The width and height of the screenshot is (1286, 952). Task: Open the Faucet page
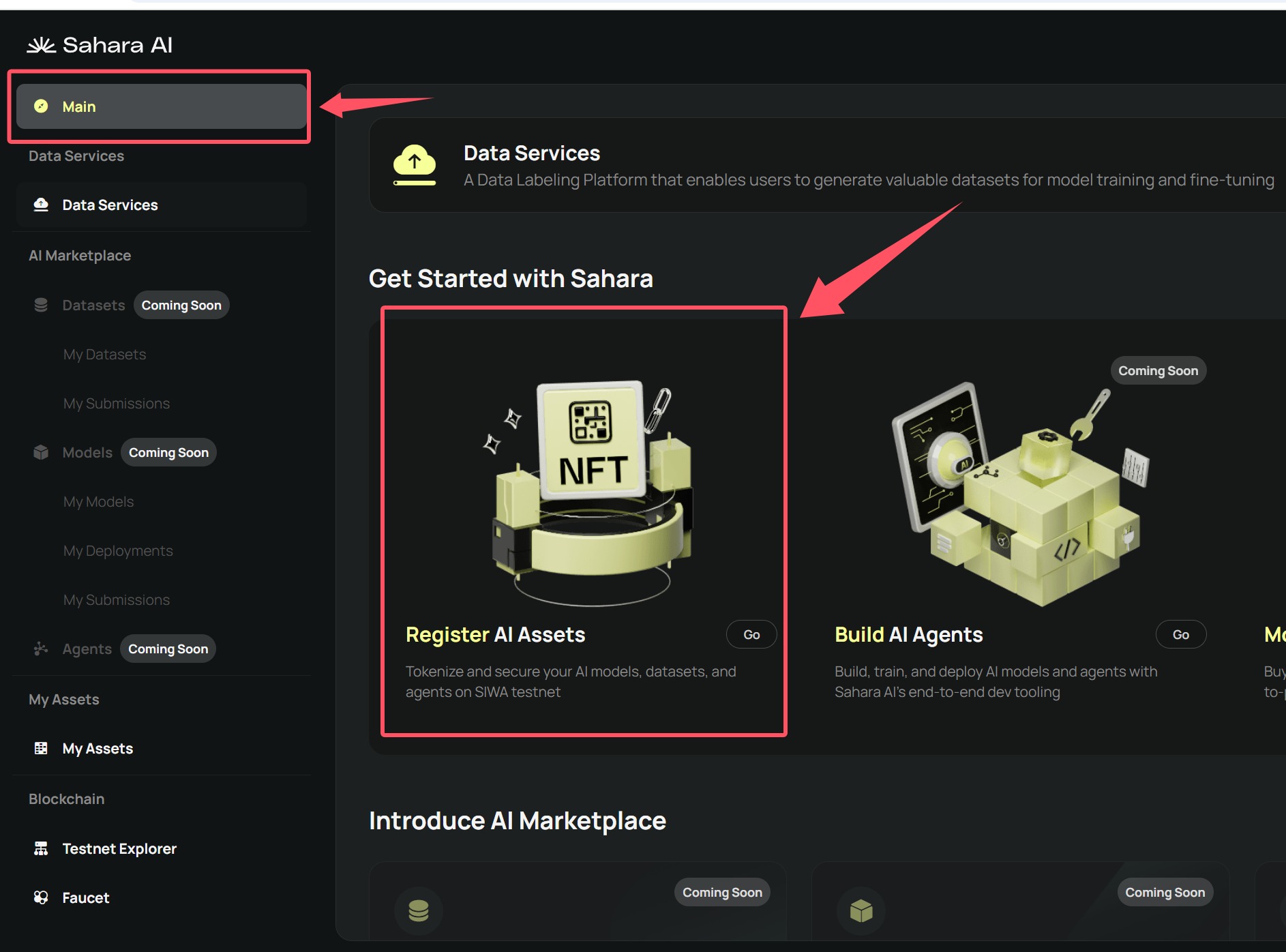coord(85,897)
